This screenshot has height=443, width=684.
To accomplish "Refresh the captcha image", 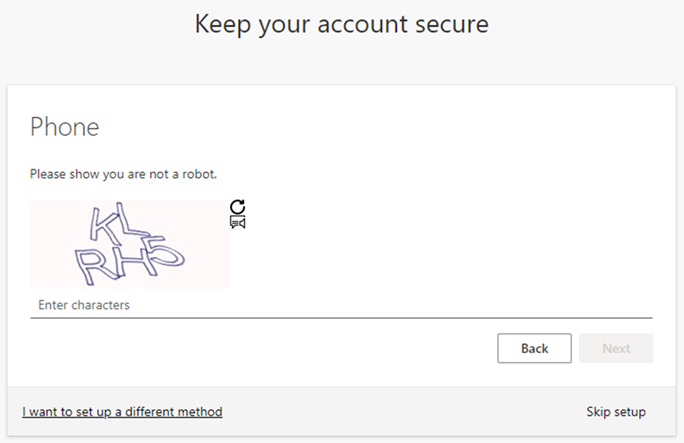I will (237, 207).
